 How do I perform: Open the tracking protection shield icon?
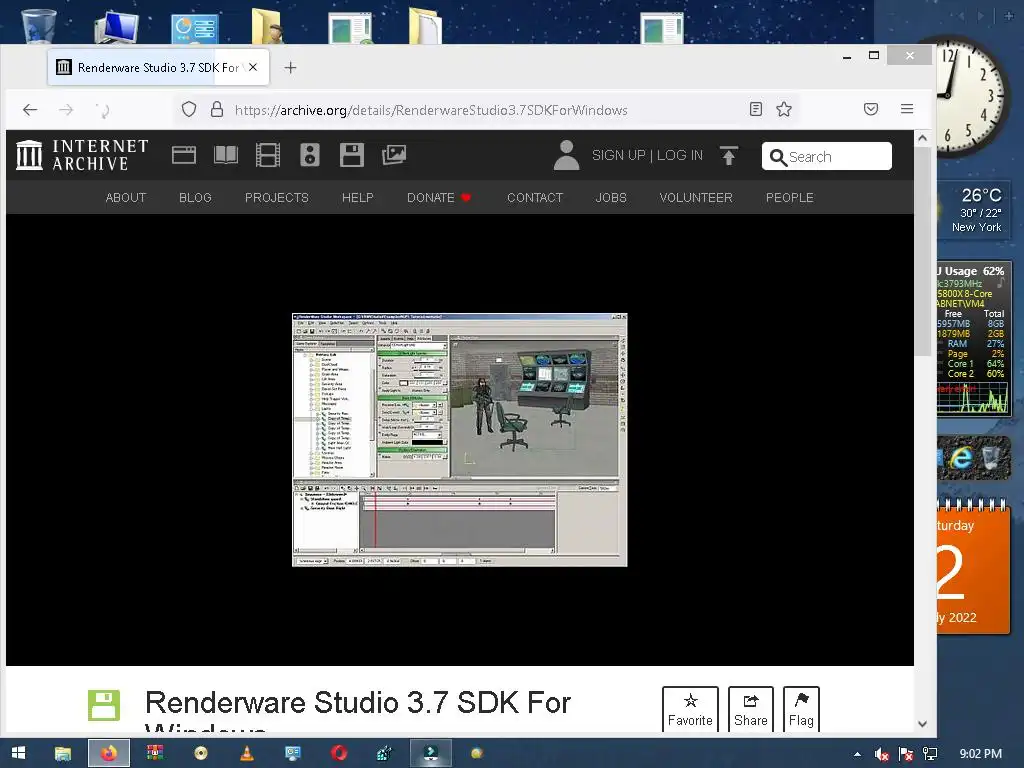[x=189, y=109]
